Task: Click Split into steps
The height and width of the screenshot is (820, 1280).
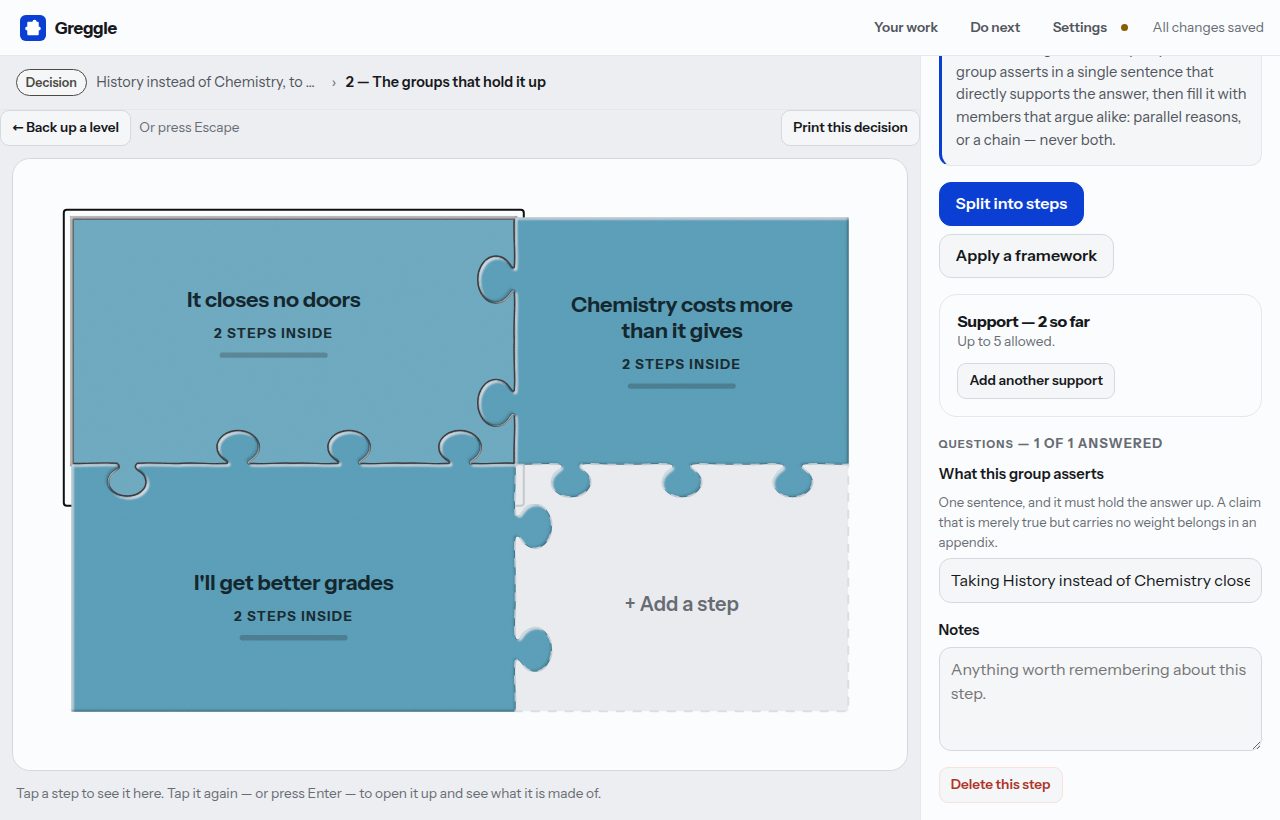Action: point(1011,204)
